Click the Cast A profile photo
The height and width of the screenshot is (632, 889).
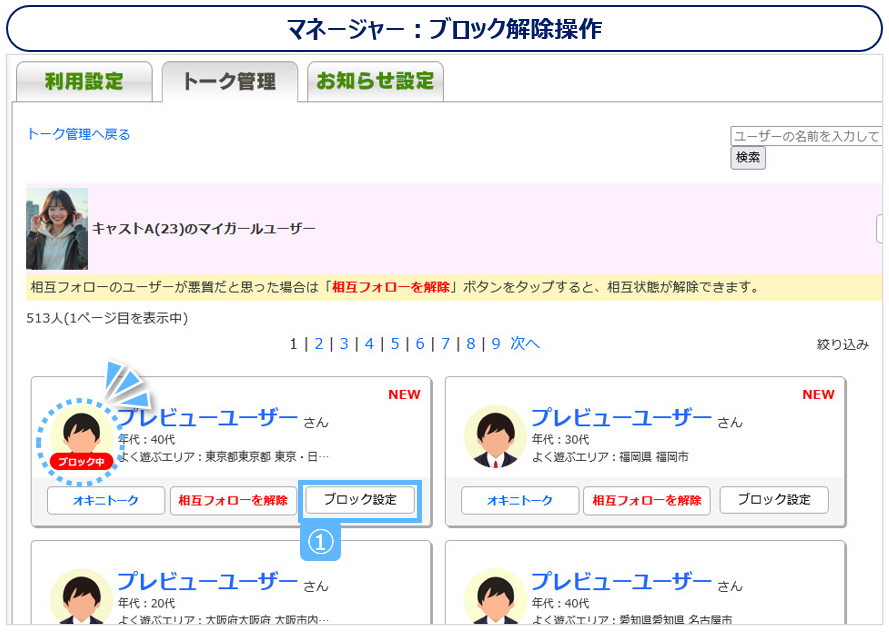tap(57, 229)
